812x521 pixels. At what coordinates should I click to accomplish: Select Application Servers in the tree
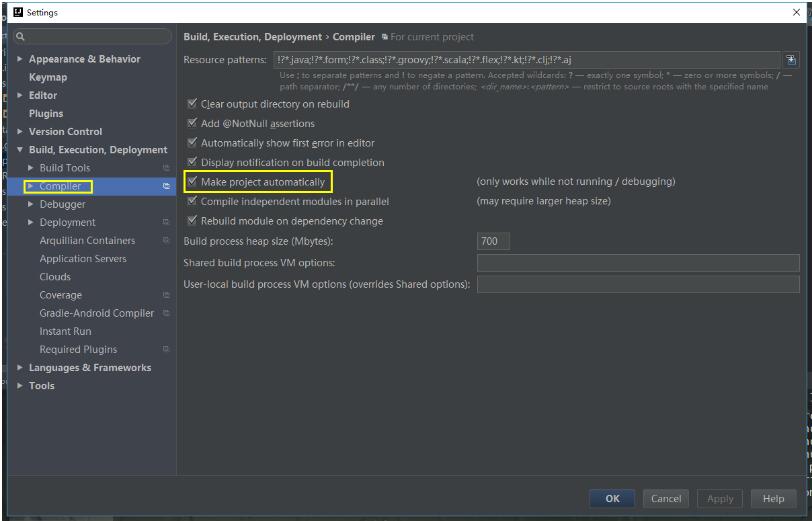83,258
